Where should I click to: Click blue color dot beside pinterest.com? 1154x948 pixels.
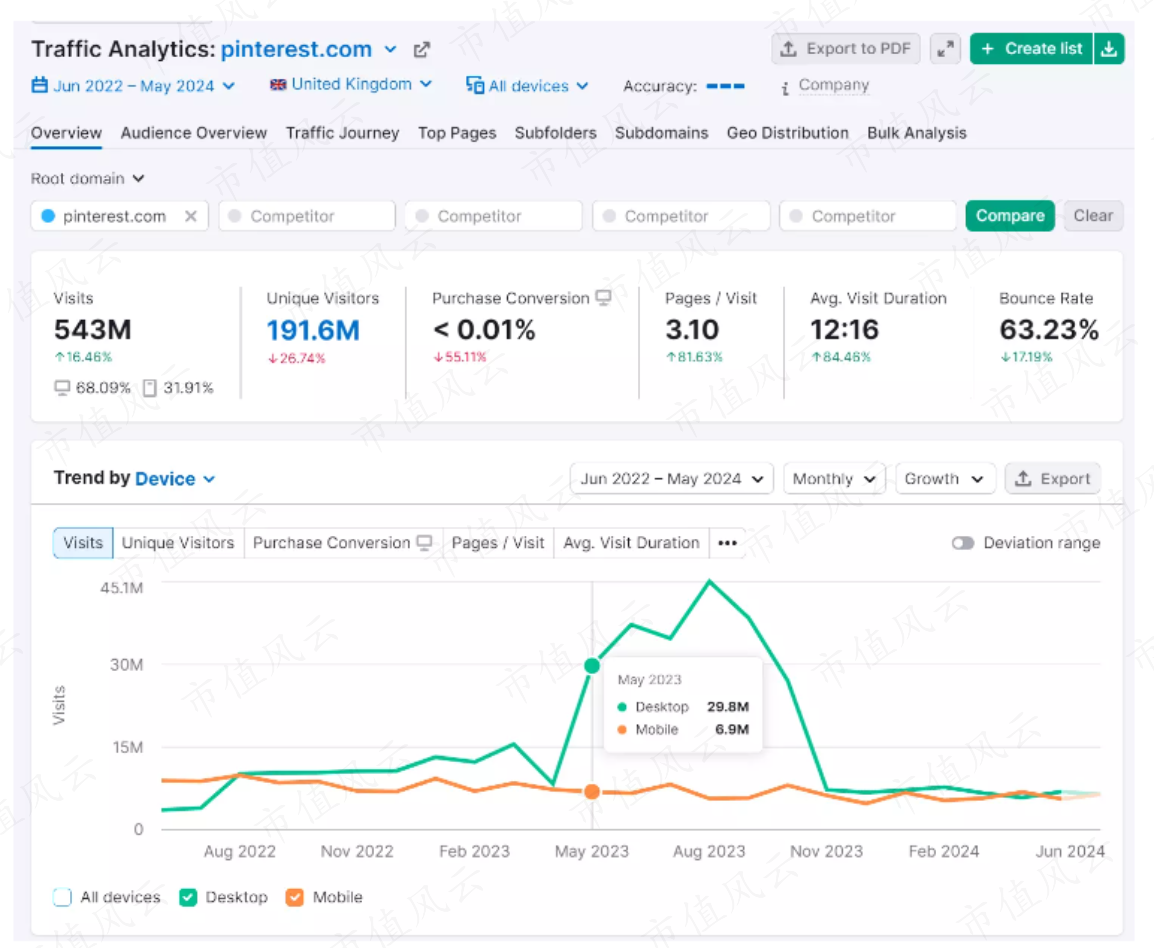[49, 216]
